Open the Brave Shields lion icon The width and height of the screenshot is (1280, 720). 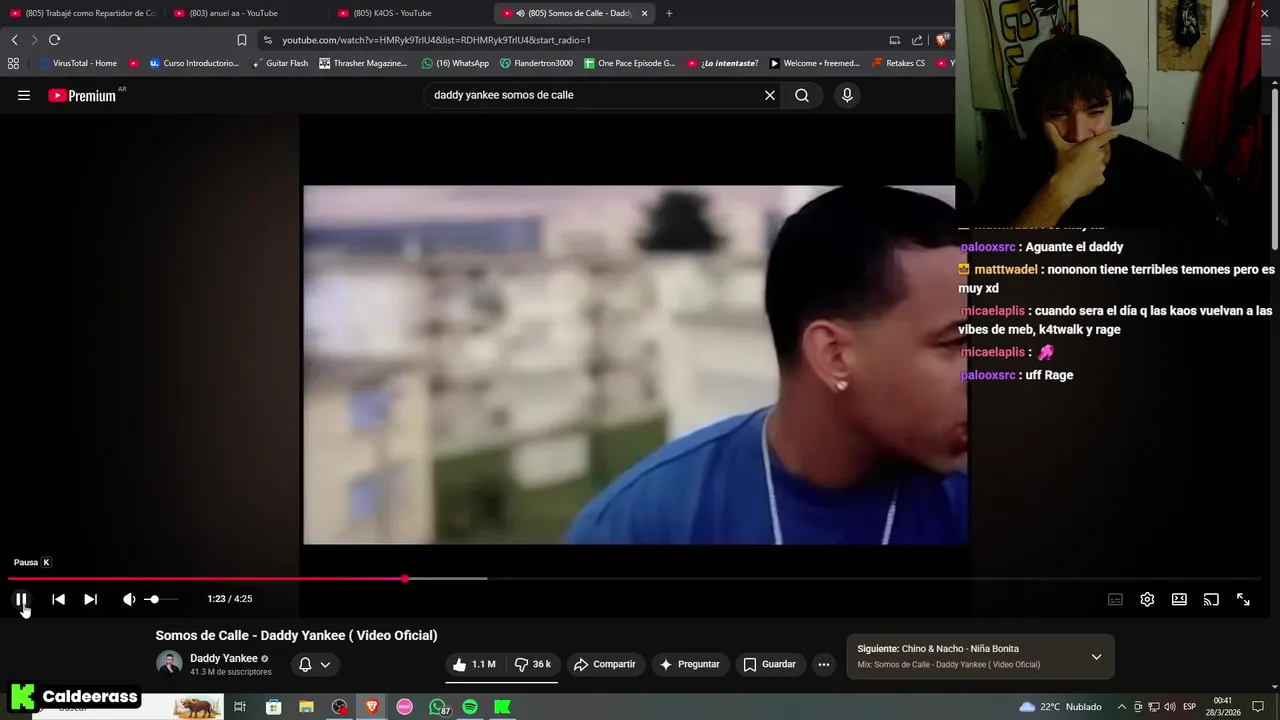(x=941, y=40)
